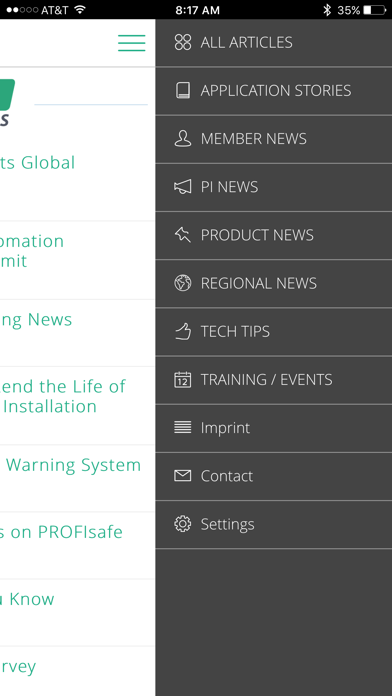Tap the green hamburger menu icon
392x696 pixels.
point(132,43)
